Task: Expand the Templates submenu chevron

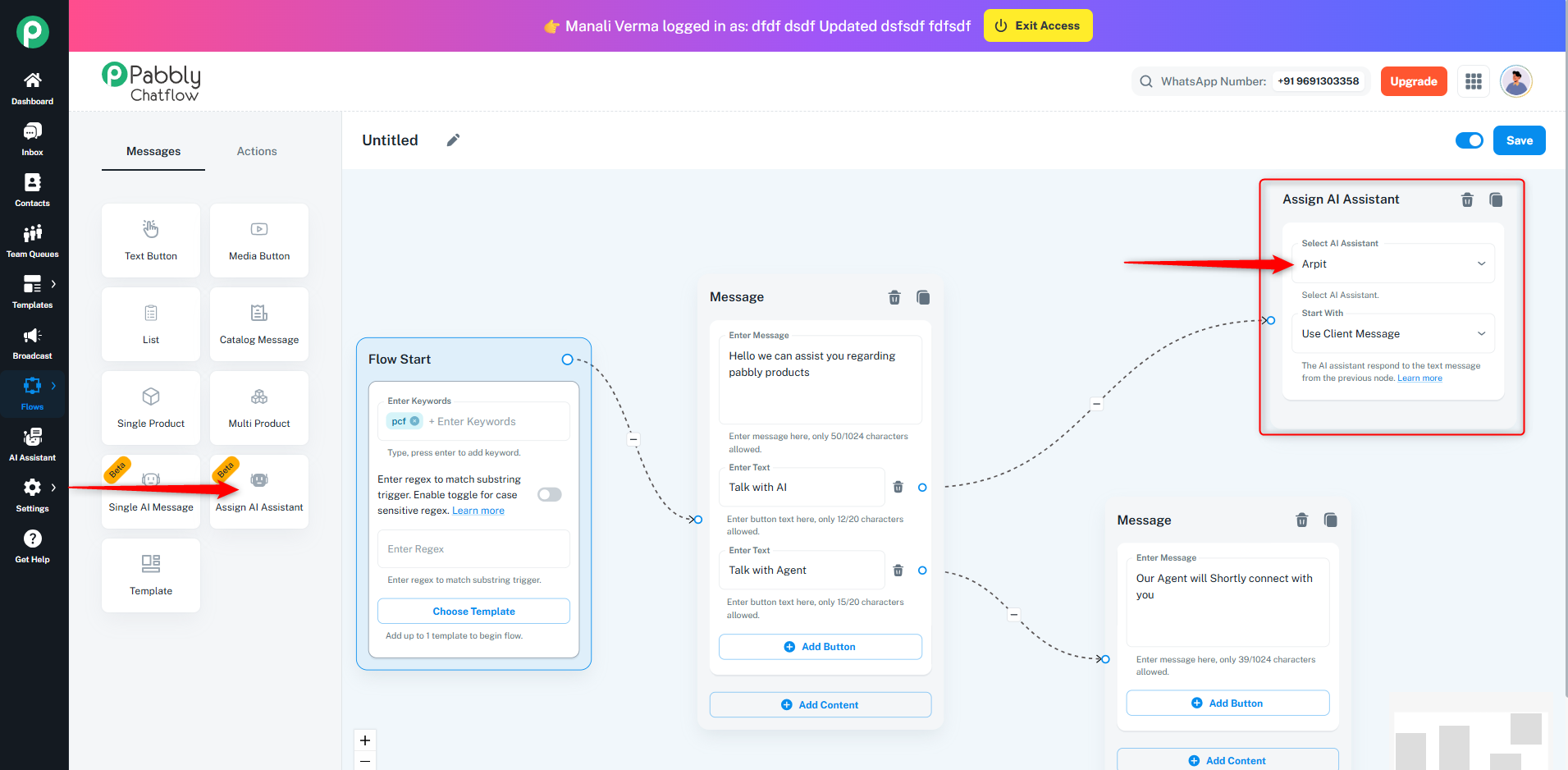Action: point(53,284)
